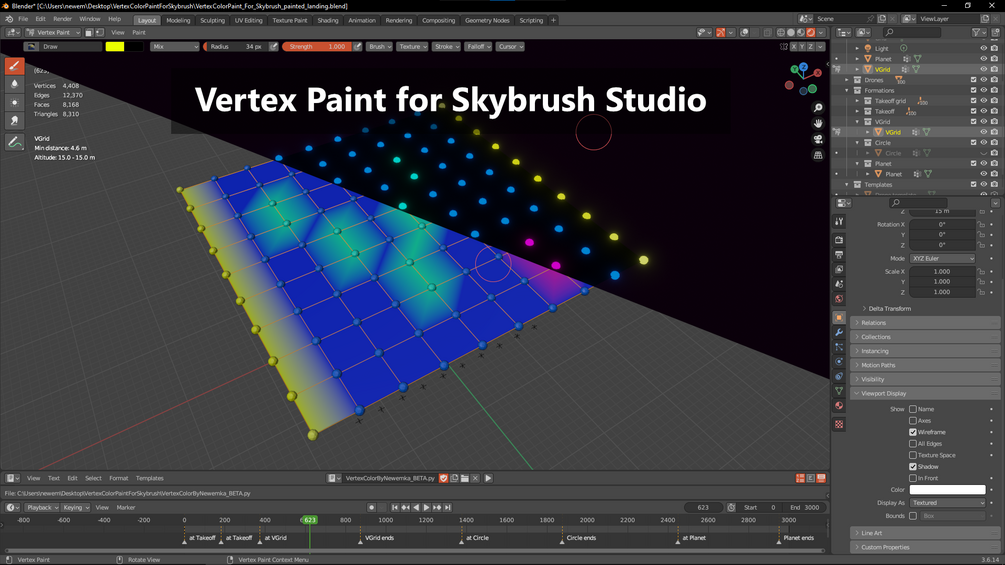Switch perspective/orthographic grid icon
Screen dimensions: 1005x565
[818, 155]
